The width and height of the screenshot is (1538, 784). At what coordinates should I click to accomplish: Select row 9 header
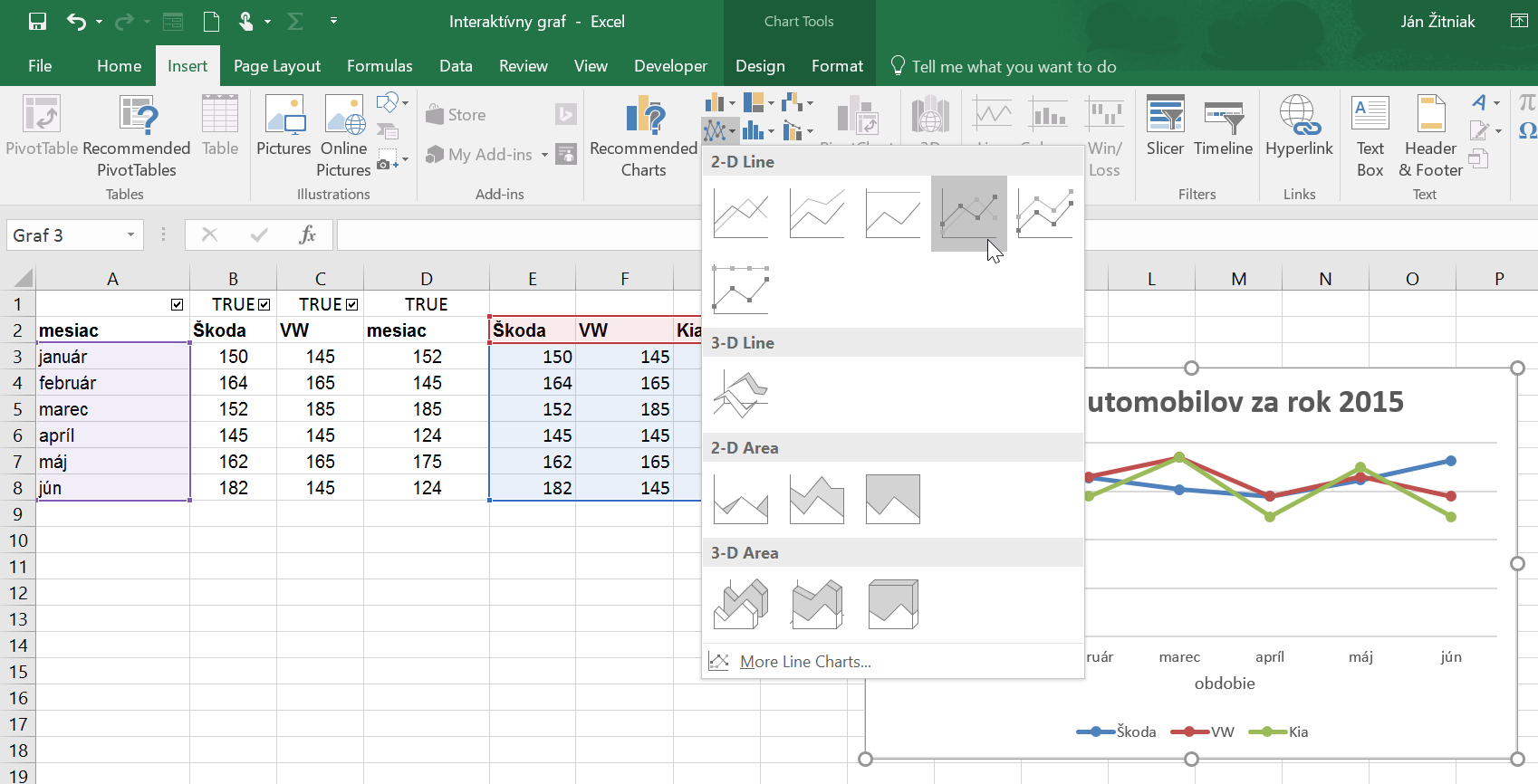(17, 514)
